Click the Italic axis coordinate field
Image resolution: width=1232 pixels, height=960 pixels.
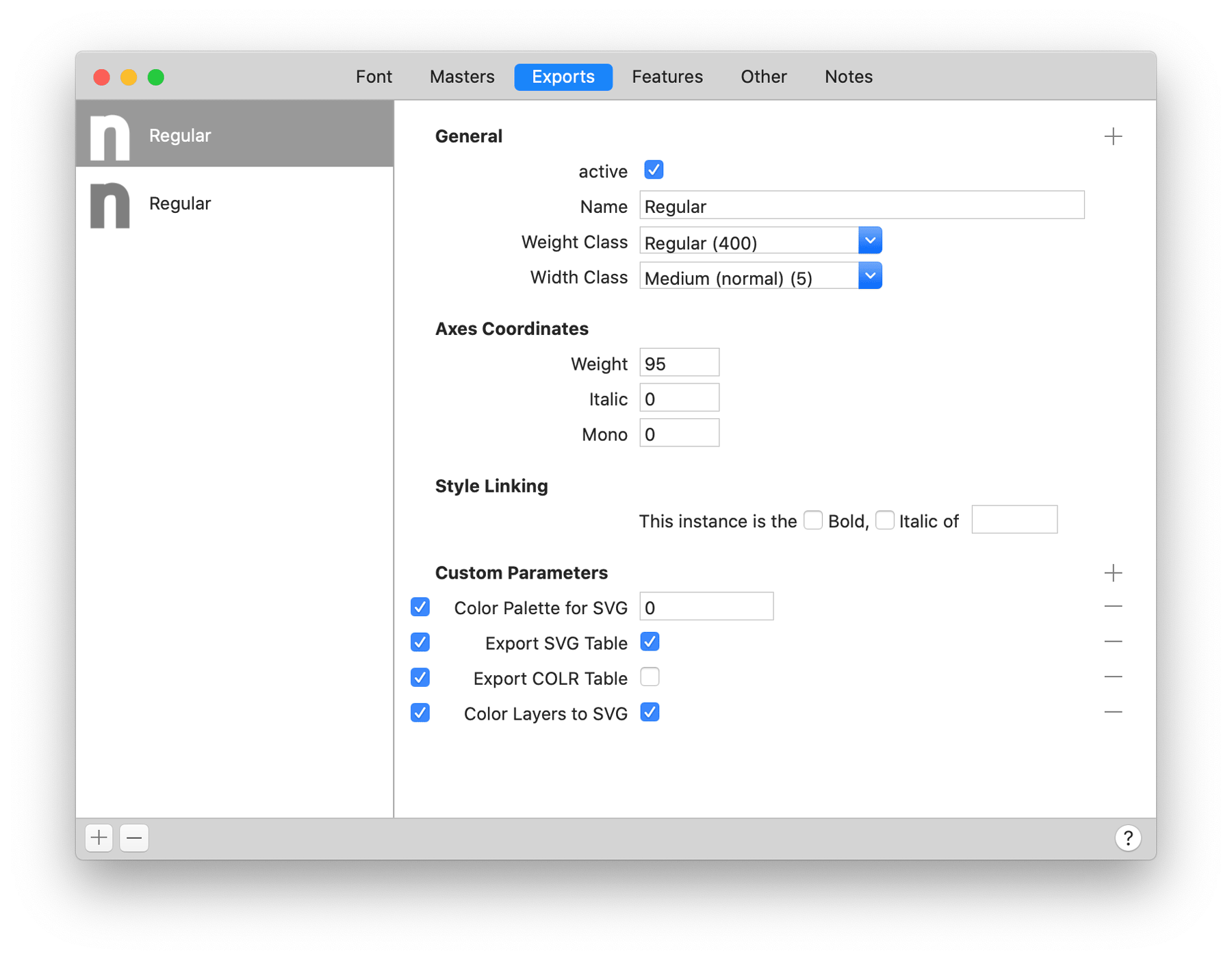(679, 398)
